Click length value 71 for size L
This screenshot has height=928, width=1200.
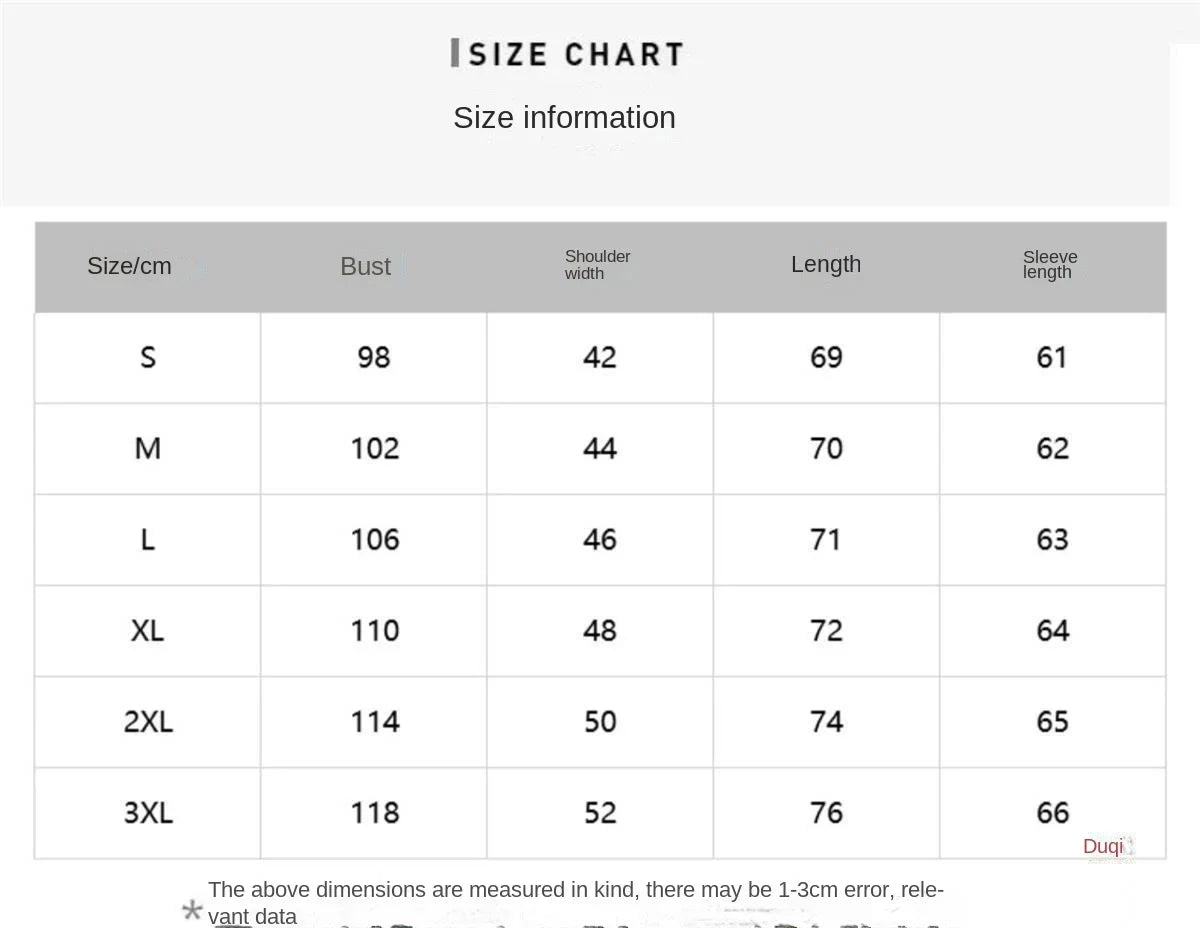(826, 540)
